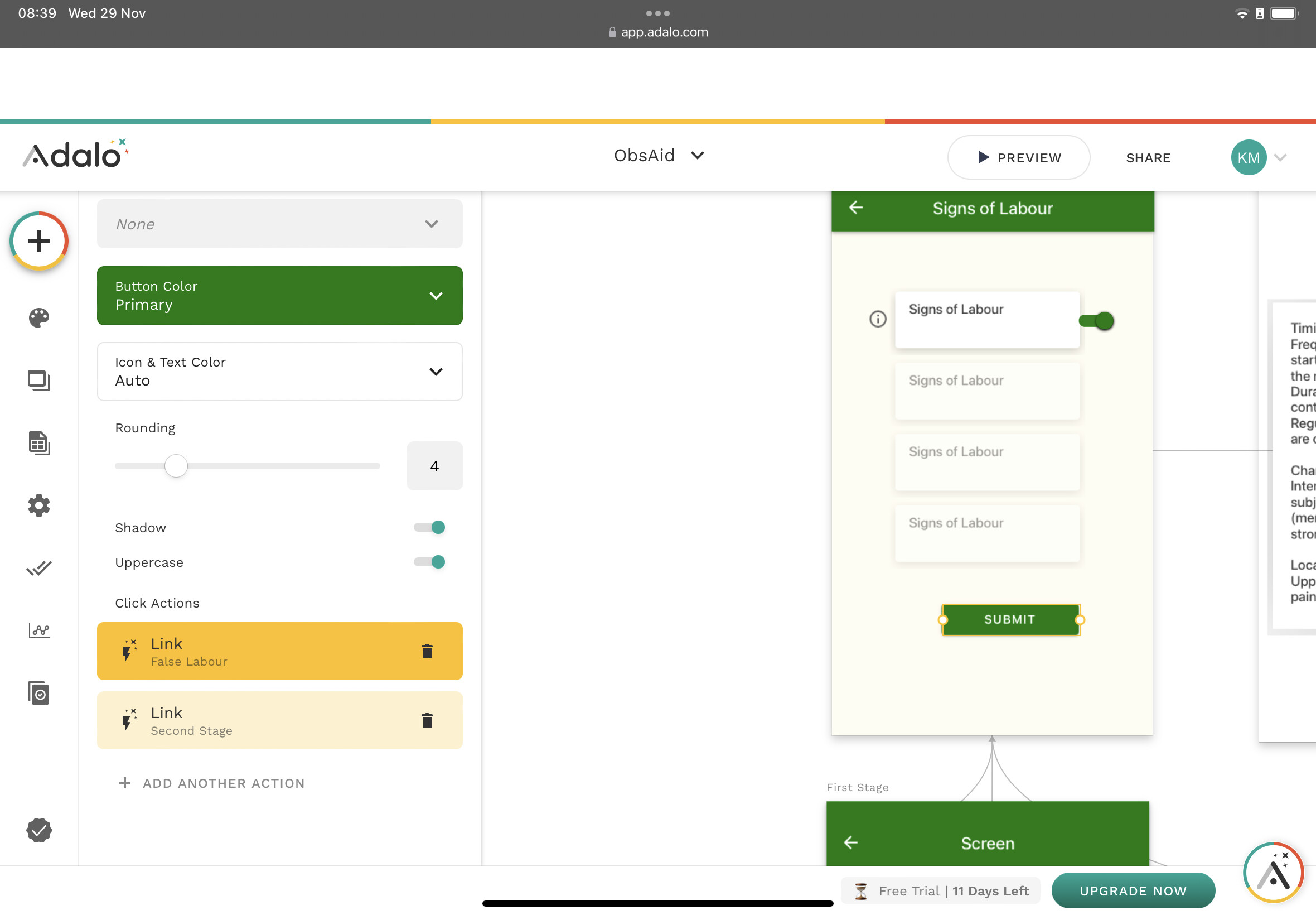This screenshot has width=1316, height=915.
Task: Delete the False Labour link action
Action: (x=427, y=651)
